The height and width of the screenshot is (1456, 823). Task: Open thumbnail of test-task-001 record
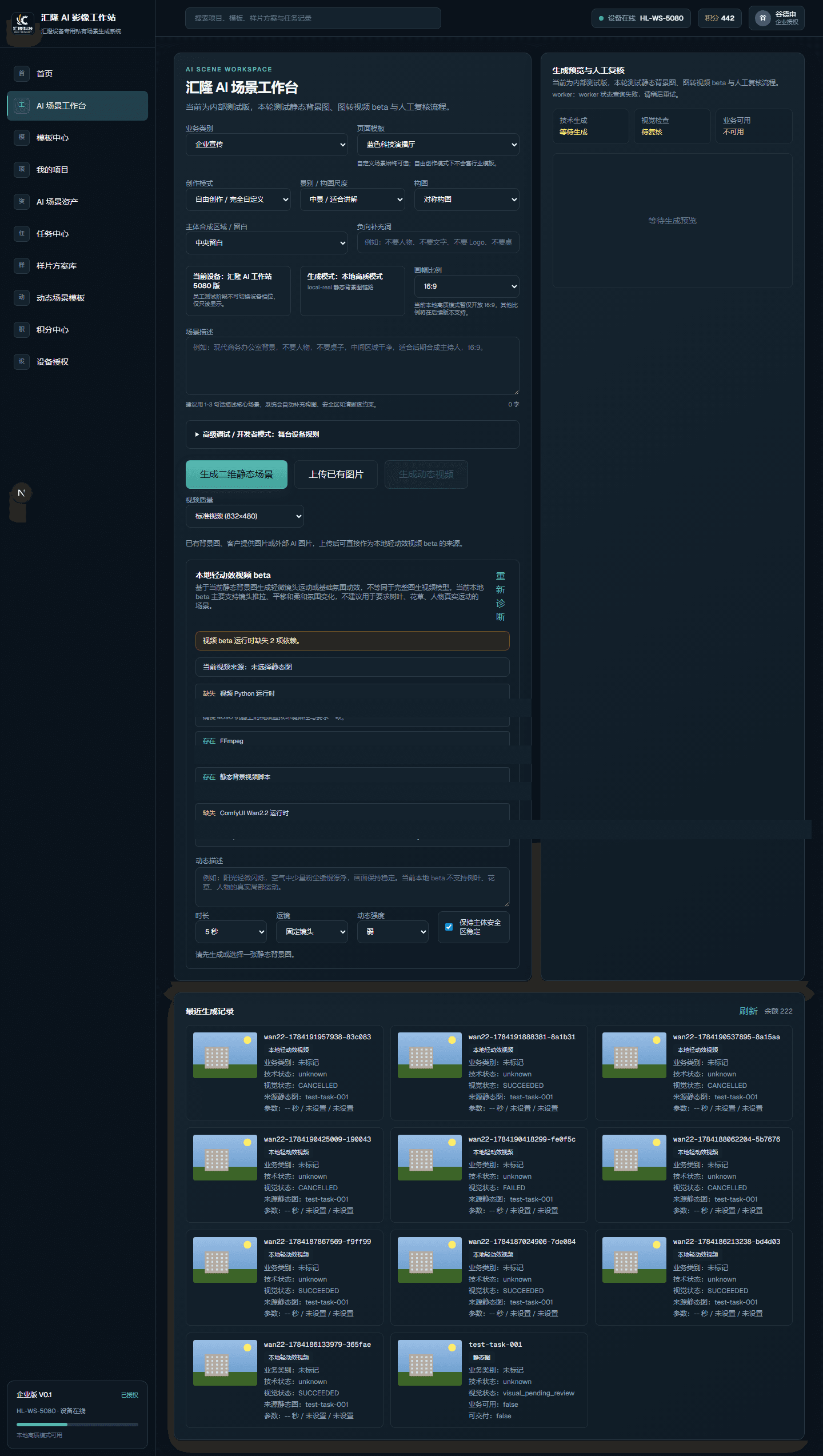tap(430, 1363)
